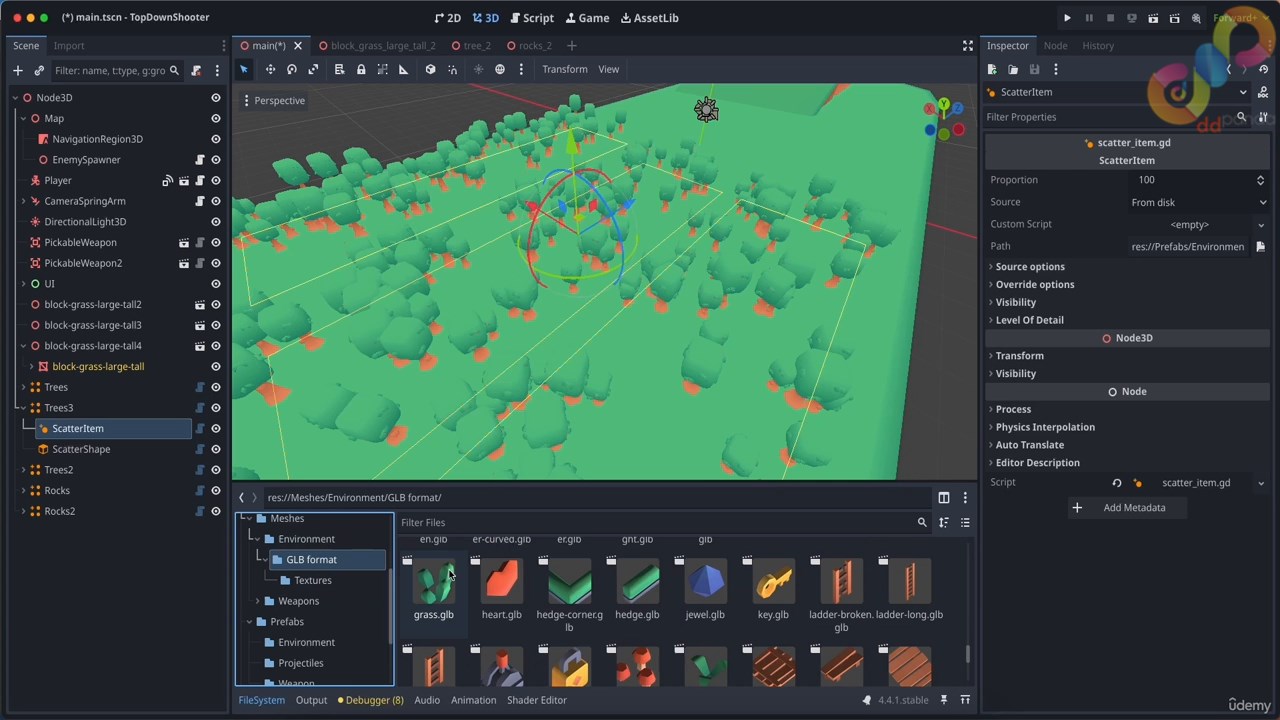
Task: Toggle preview sunlight icon
Action: 478,69
